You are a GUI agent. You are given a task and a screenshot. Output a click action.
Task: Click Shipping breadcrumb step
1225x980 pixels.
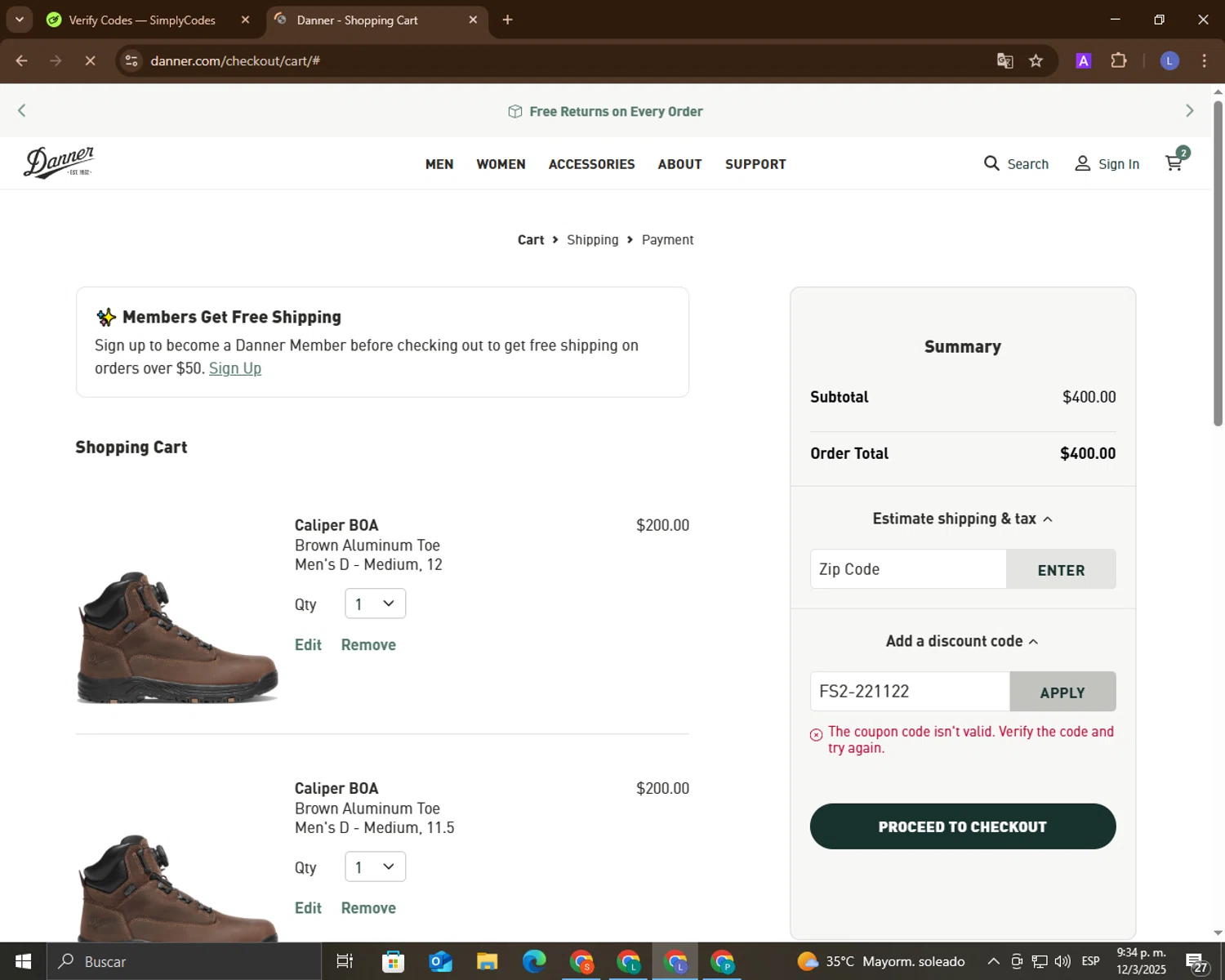[593, 239]
